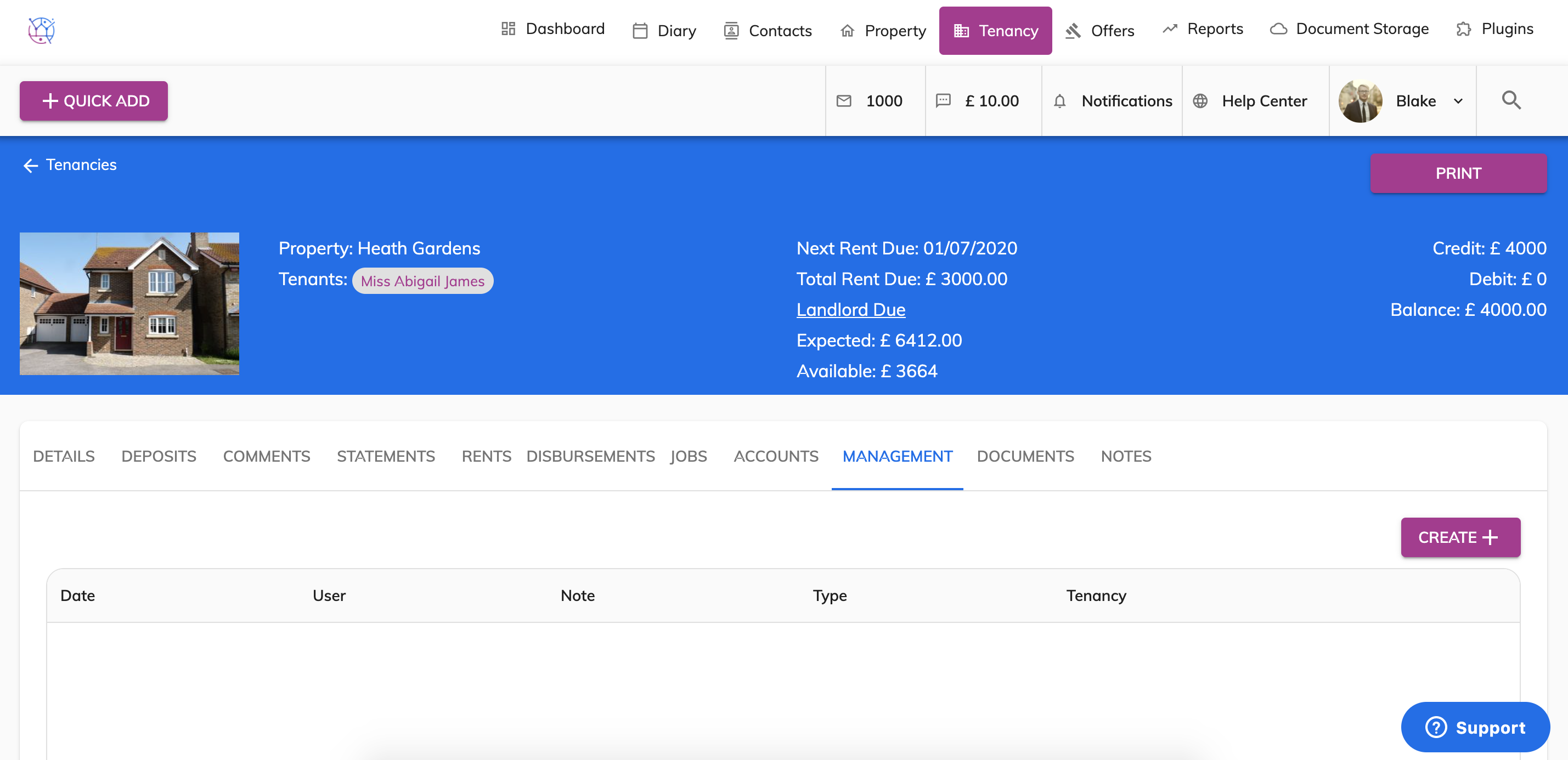Open the Deposits tab
Screen dimensions: 1568x760
click(x=158, y=456)
